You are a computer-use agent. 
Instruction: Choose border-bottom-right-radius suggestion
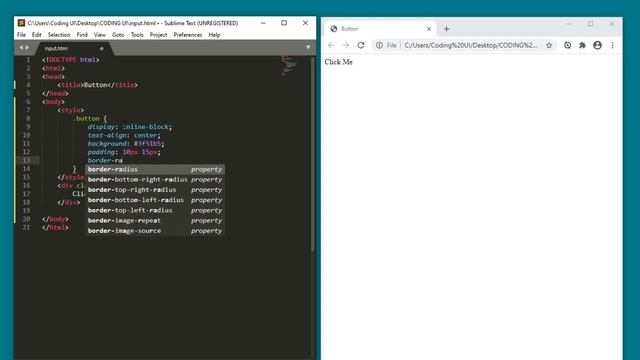click(155, 180)
